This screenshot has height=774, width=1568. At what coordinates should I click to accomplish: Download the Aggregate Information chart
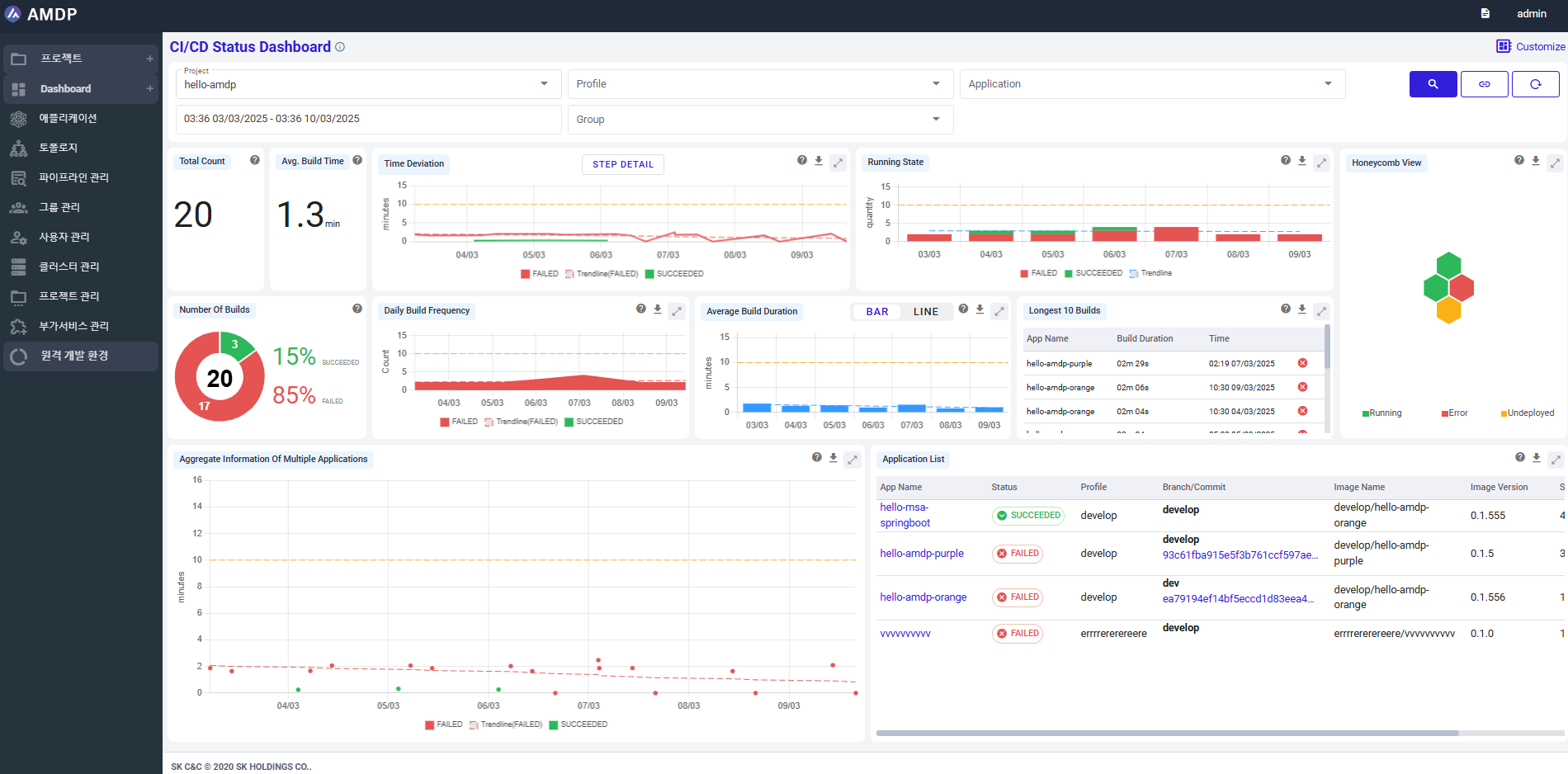pos(834,458)
